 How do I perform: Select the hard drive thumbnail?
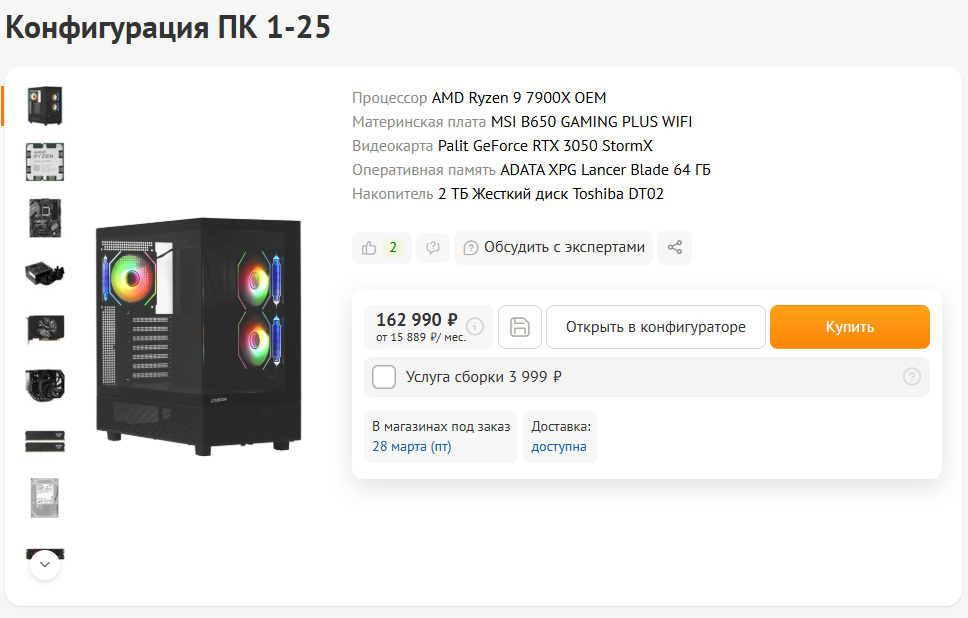(45, 498)
